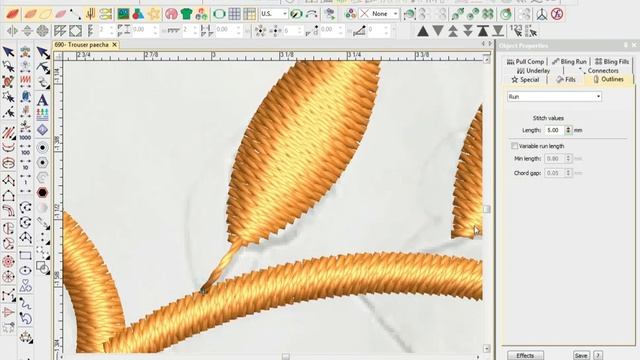Click the green T-shirt product icon
The width and height of the screenshot is (640, 360).
[x=187, y=14]
